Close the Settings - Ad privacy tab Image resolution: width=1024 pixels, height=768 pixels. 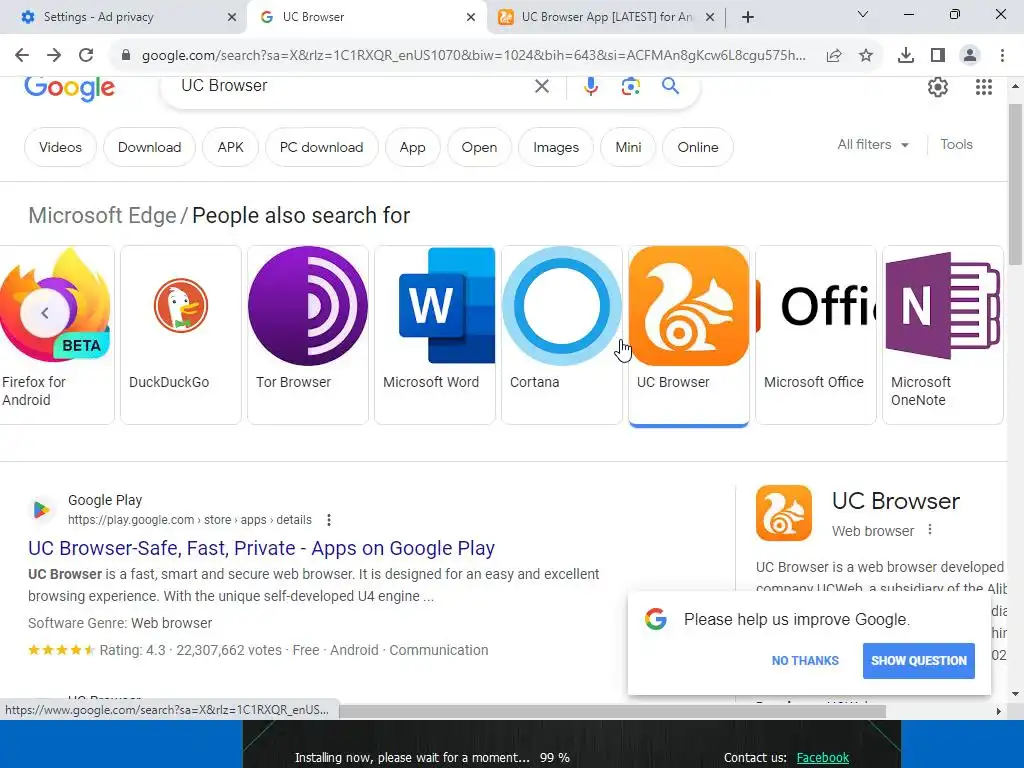click(232, 17)
